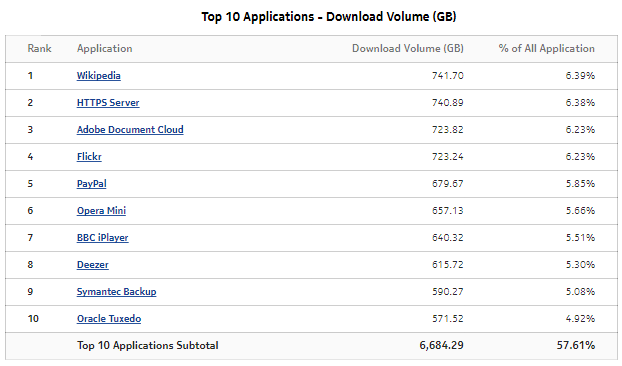
Task: Select the 590.27 volume cell
Action: click(x=447, y=291)
